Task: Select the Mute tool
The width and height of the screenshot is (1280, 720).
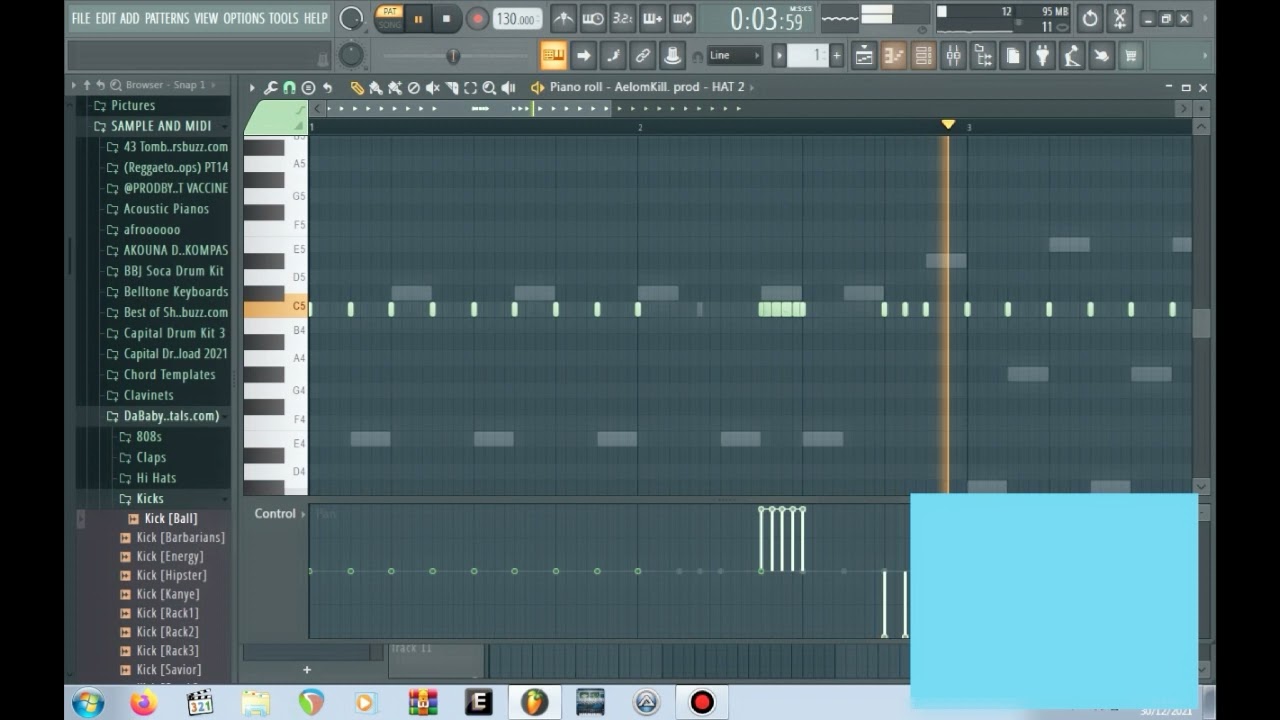Action: pyautogui.click(x=432, y=88)
